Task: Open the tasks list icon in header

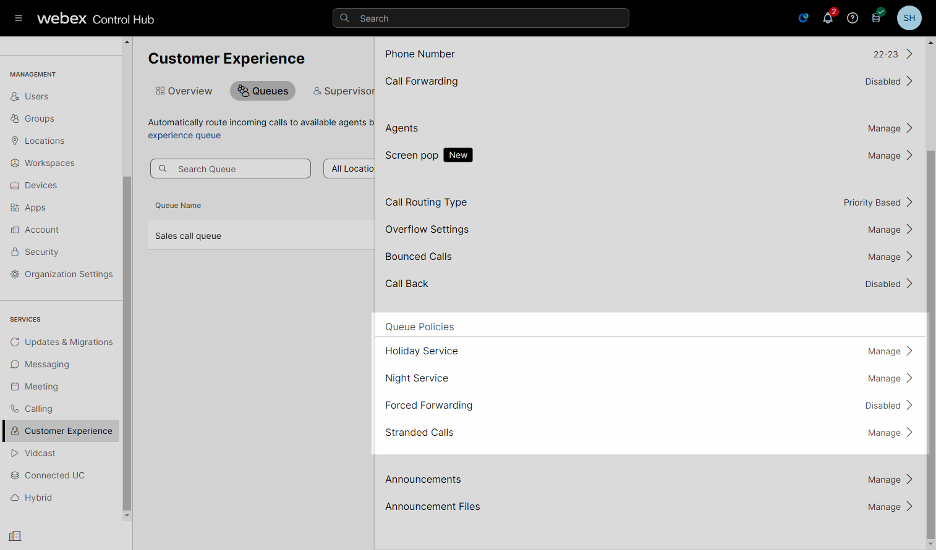Action: coord(876,18)
